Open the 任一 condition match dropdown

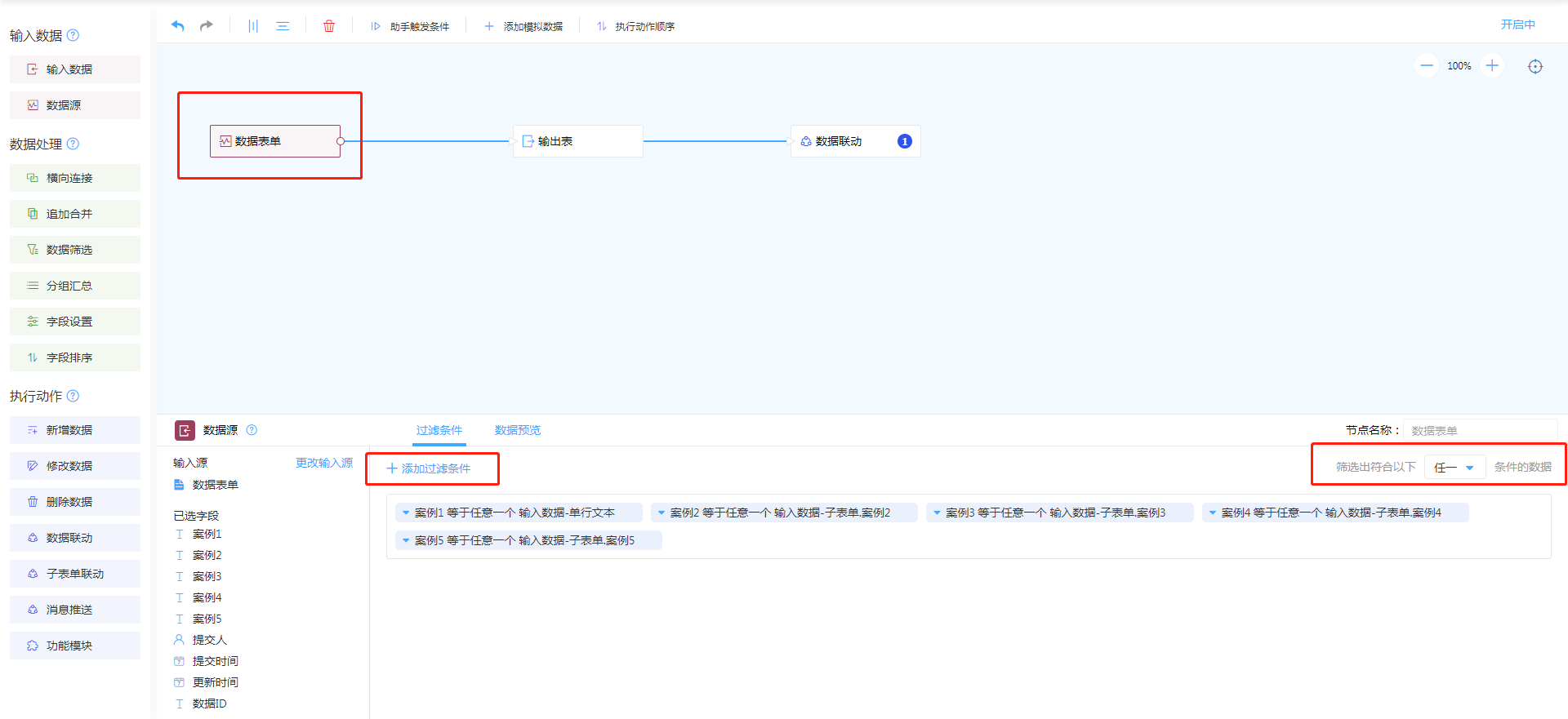coord(1454,468)
